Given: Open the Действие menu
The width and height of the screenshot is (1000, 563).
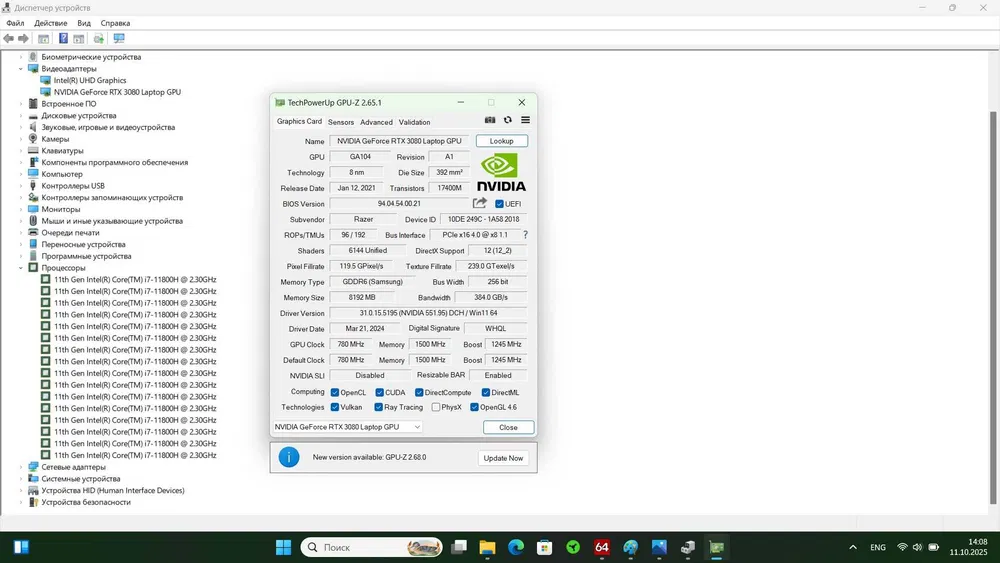Looking at the screenshot, I should coord(51,23).
